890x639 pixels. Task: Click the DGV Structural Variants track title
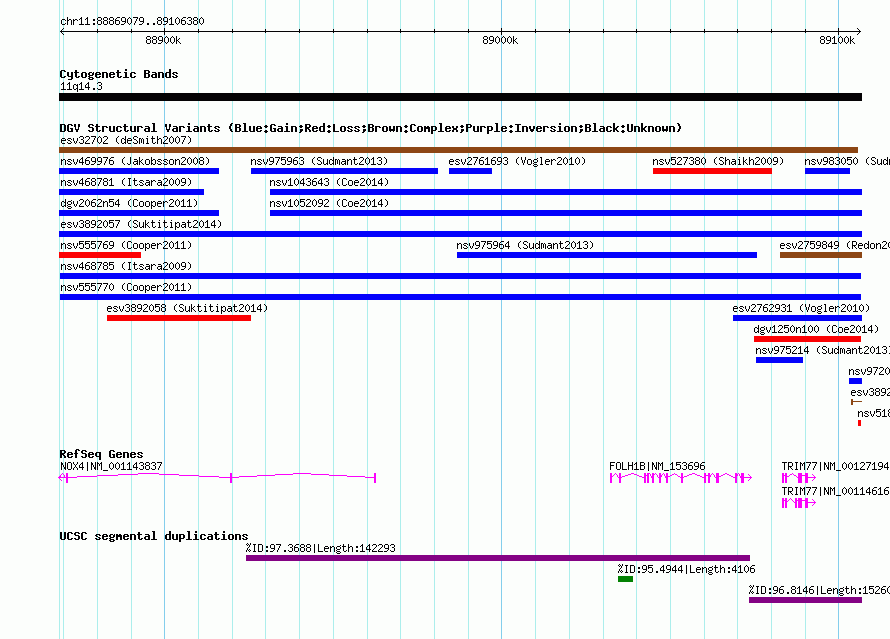(371, 128)
